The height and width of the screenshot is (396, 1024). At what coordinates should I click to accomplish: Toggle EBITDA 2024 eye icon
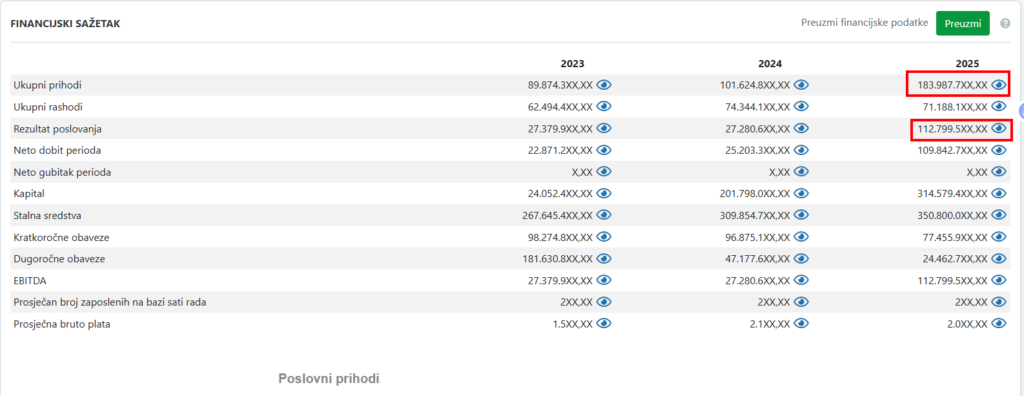tap(801, 280)
